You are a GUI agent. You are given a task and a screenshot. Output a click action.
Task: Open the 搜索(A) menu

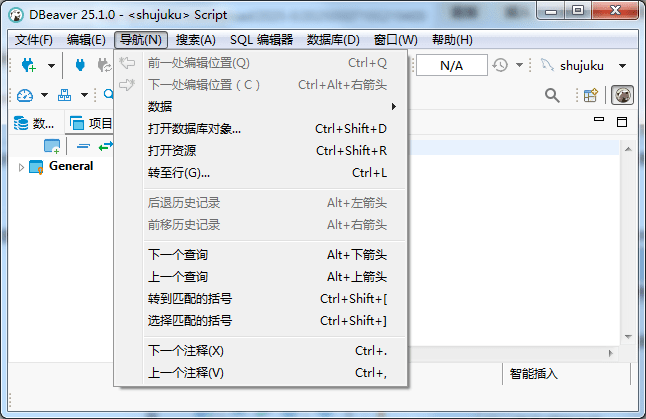196,40
